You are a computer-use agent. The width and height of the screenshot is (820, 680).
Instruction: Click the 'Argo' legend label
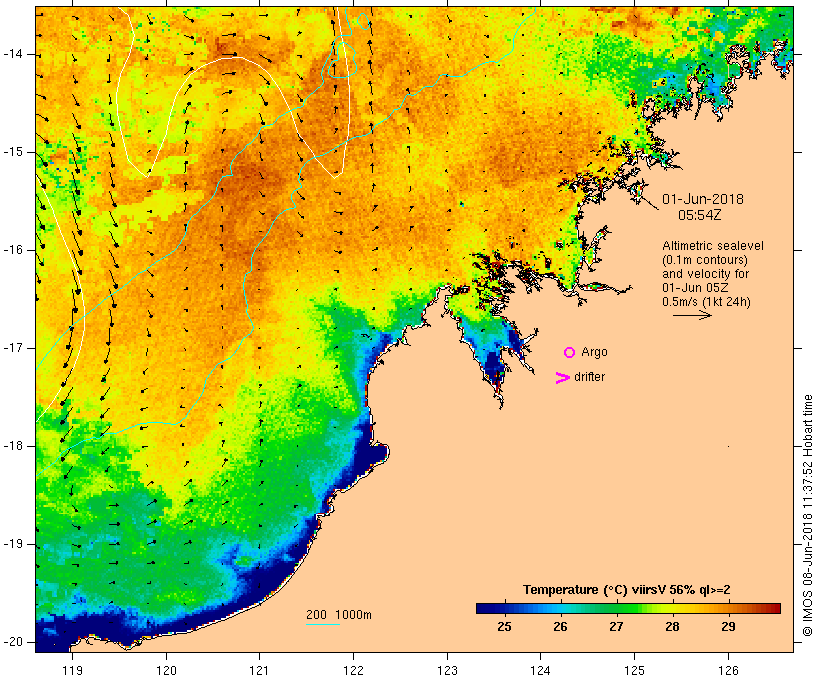click(x=595, y=353)
